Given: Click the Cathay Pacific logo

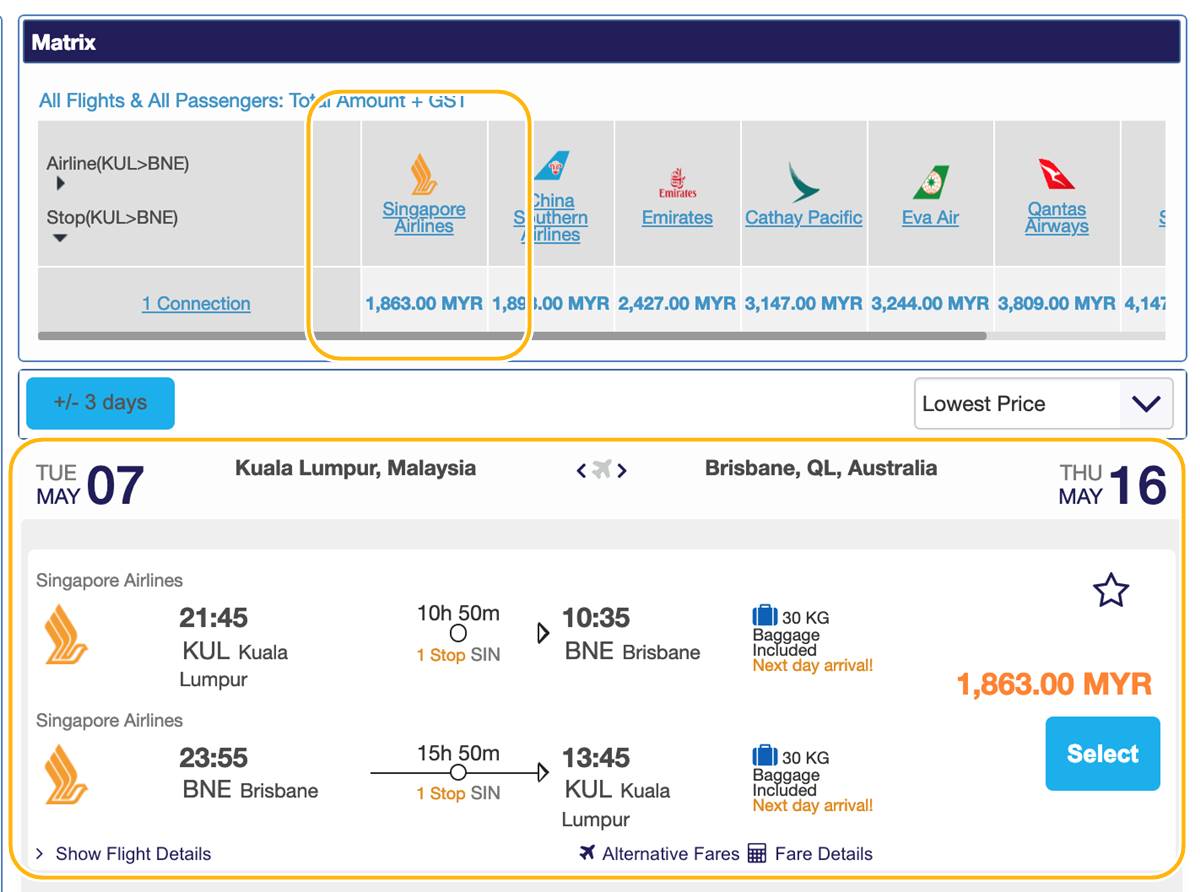Looking at the screenshot, I should (803, 182).
